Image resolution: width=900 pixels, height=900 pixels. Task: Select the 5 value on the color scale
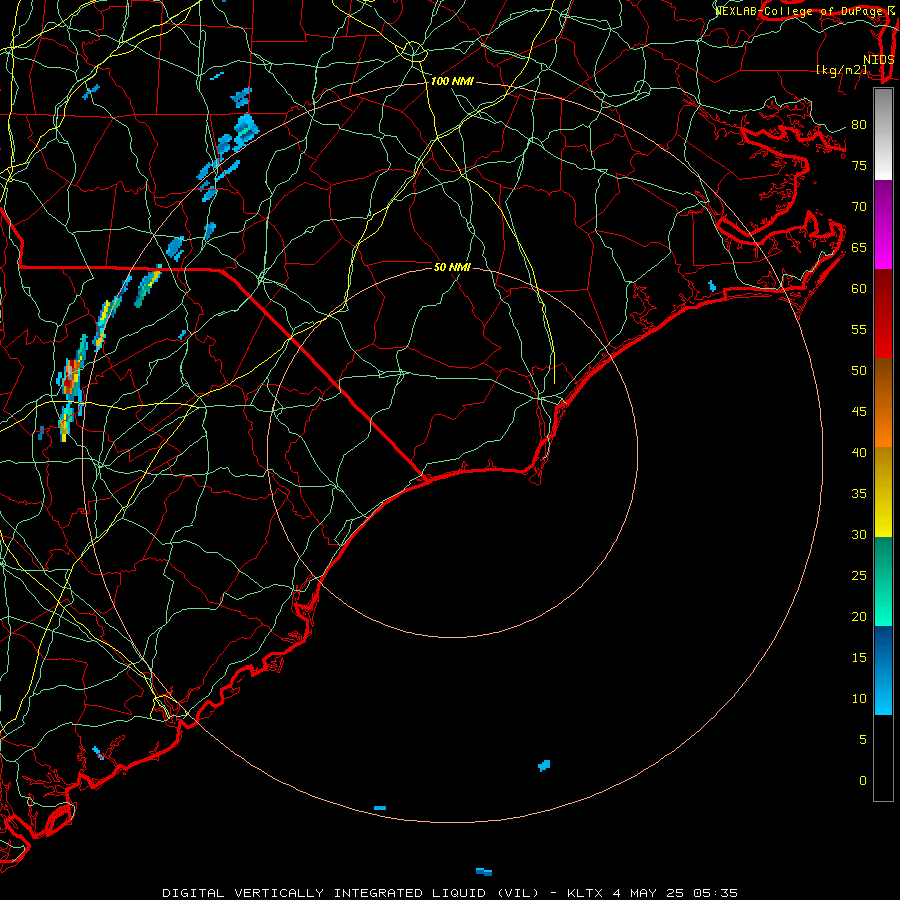(863, 740)
